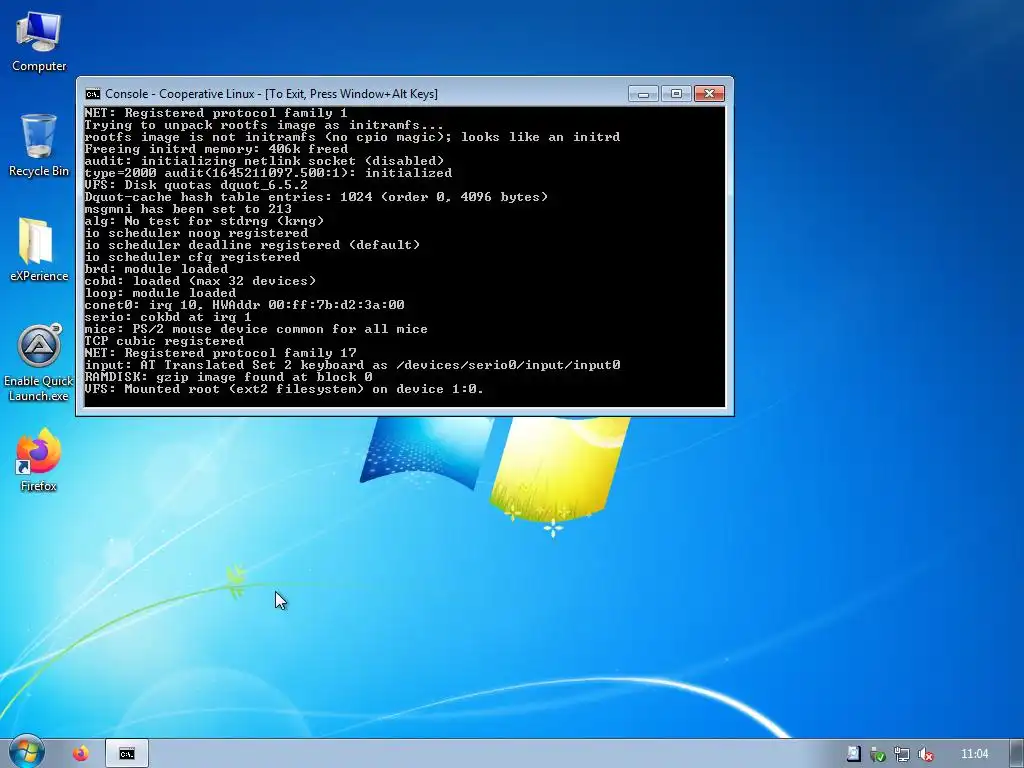Open the taskbar clock showing 11:04
The width and height of the screenshot is (1024, 768).
[974, 754]
